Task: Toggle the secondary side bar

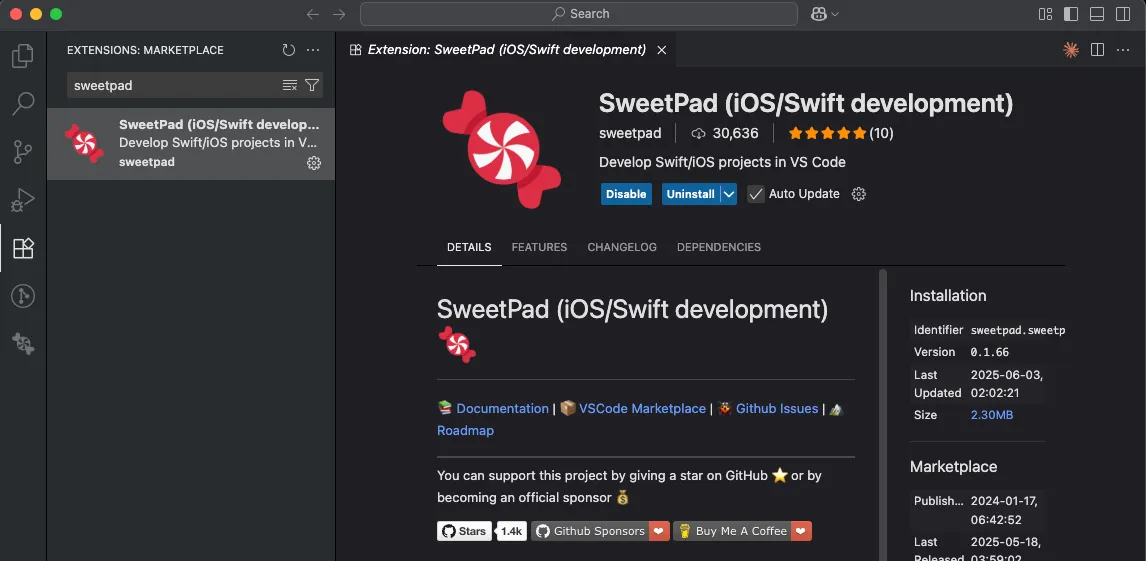Action: pyautogui.click(x=1122, y=14)
